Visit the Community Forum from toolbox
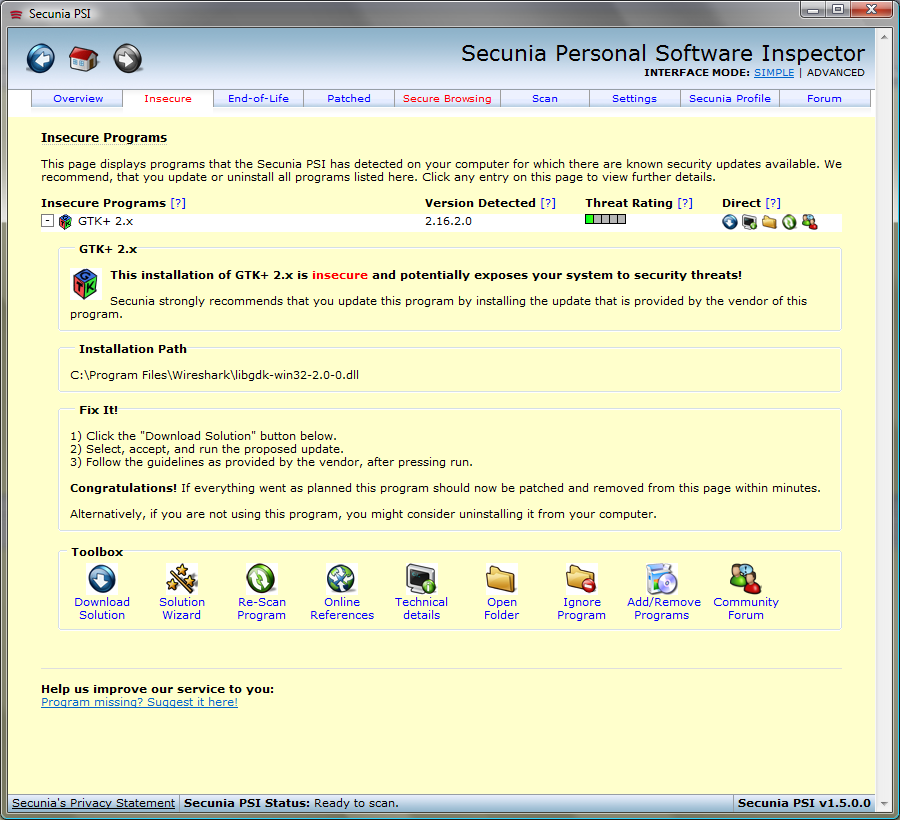The image size is (900, 820). [x=745, y=579]
